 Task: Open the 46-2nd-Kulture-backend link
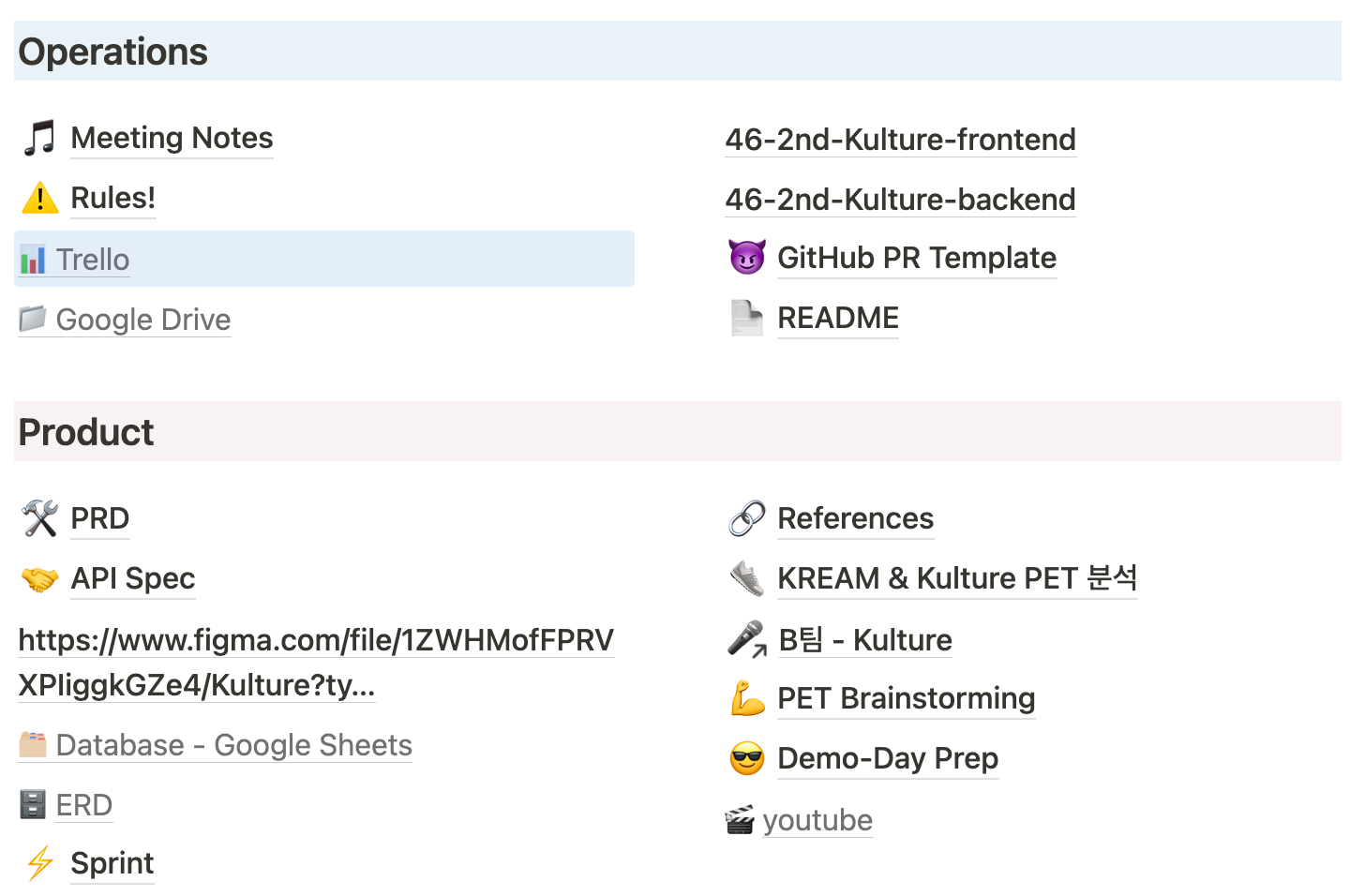point(900,200)
